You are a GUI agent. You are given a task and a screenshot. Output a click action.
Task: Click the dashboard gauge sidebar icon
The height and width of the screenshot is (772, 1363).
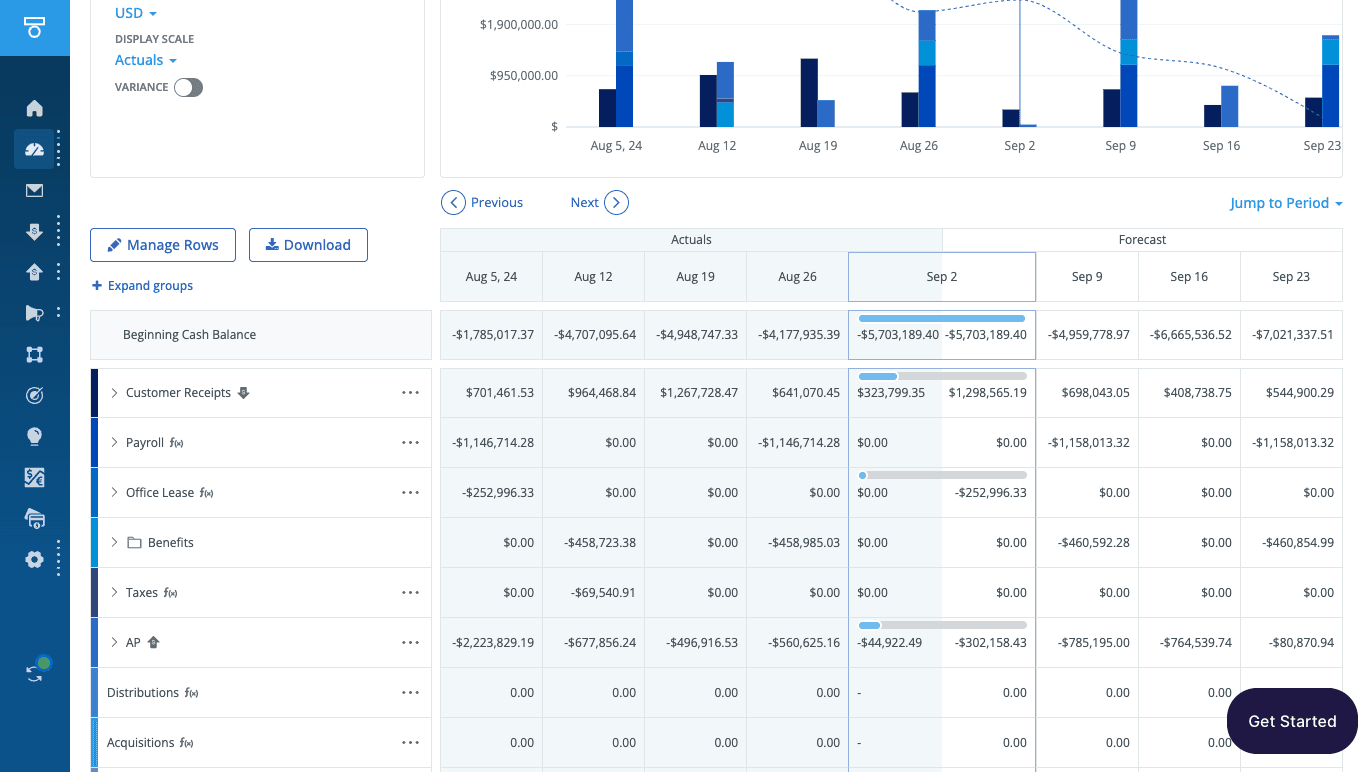click(x=35, y=150)
